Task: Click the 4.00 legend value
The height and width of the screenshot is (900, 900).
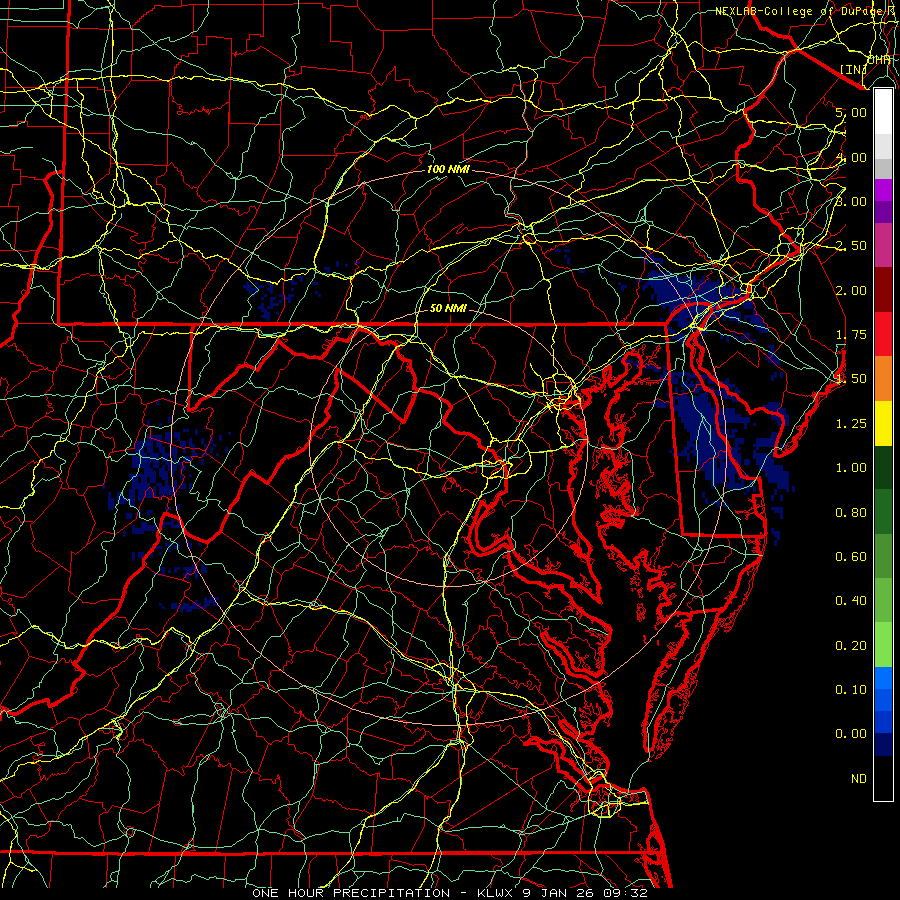Action: (851, 157)
